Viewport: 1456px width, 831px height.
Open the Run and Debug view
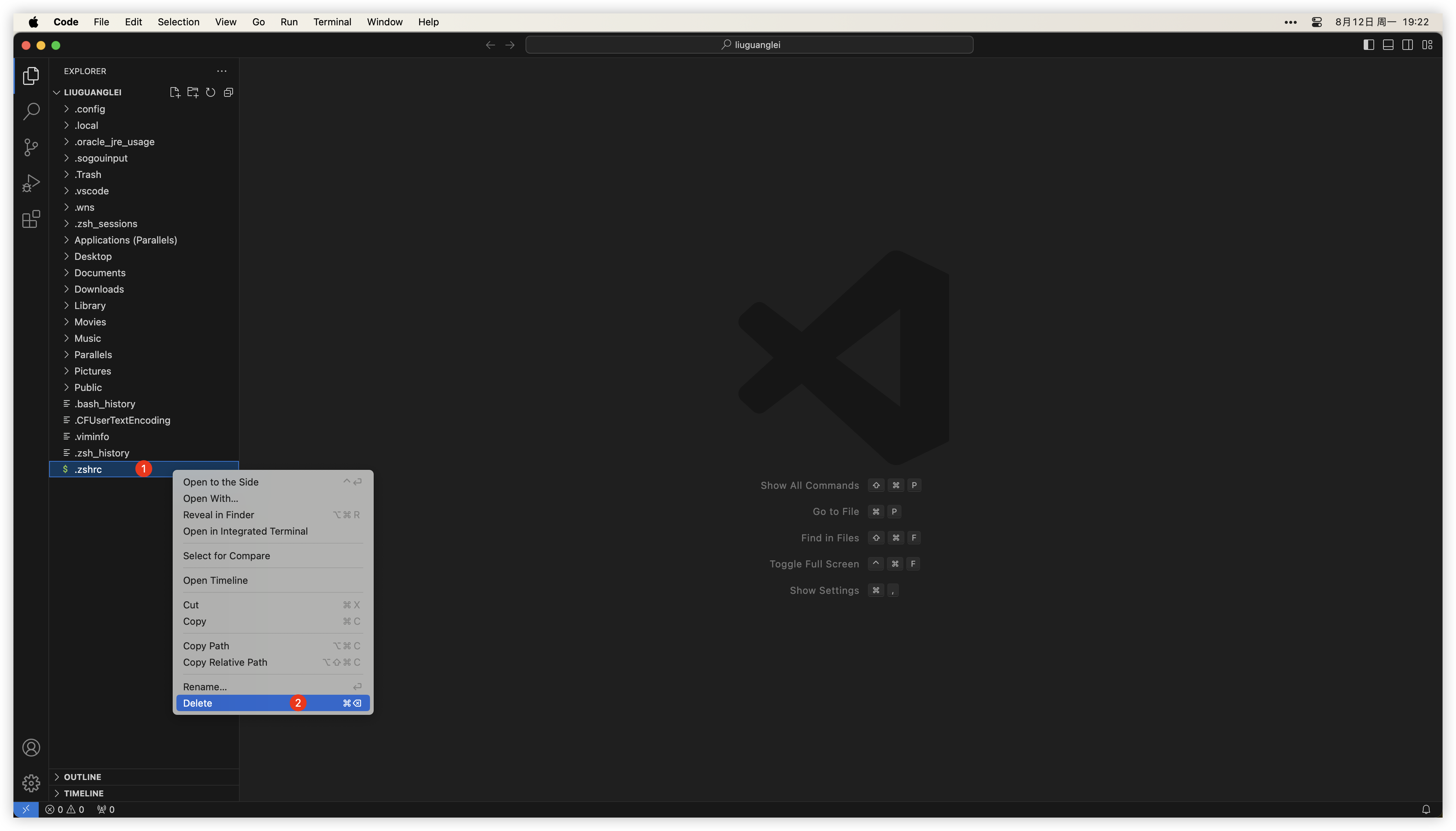click(x=31, y=183)
